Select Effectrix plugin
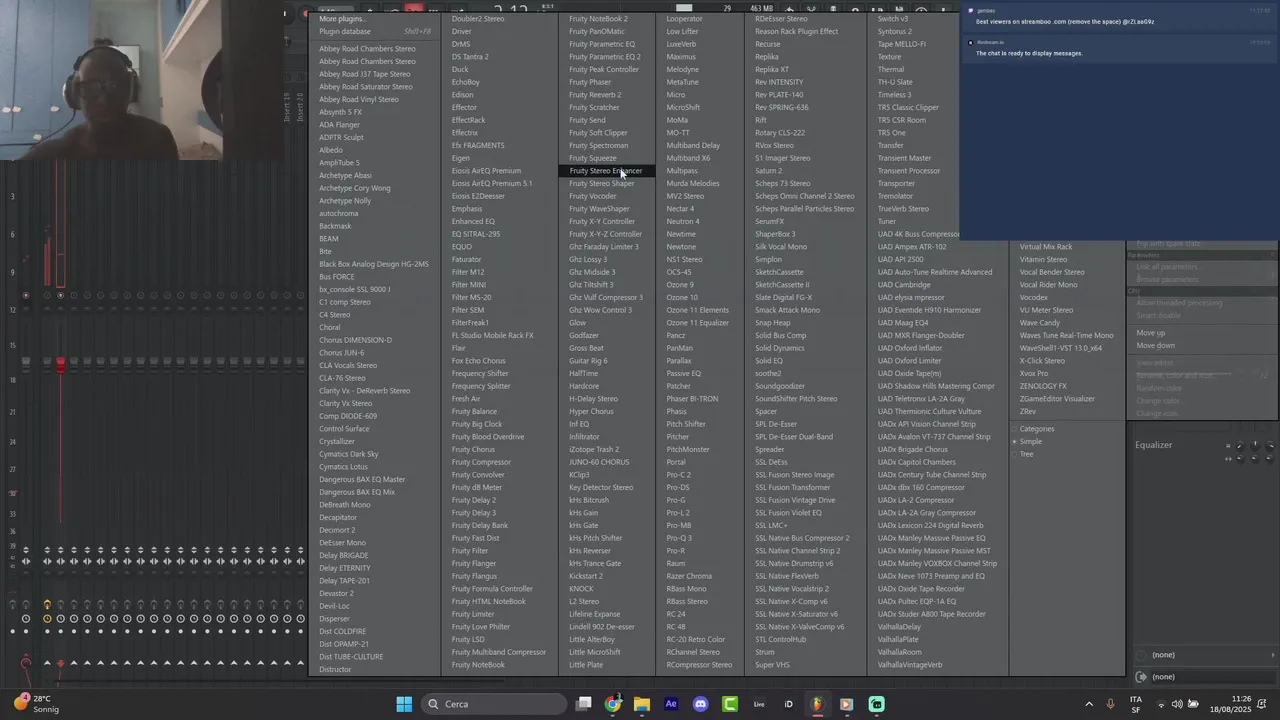 (464, 133)
